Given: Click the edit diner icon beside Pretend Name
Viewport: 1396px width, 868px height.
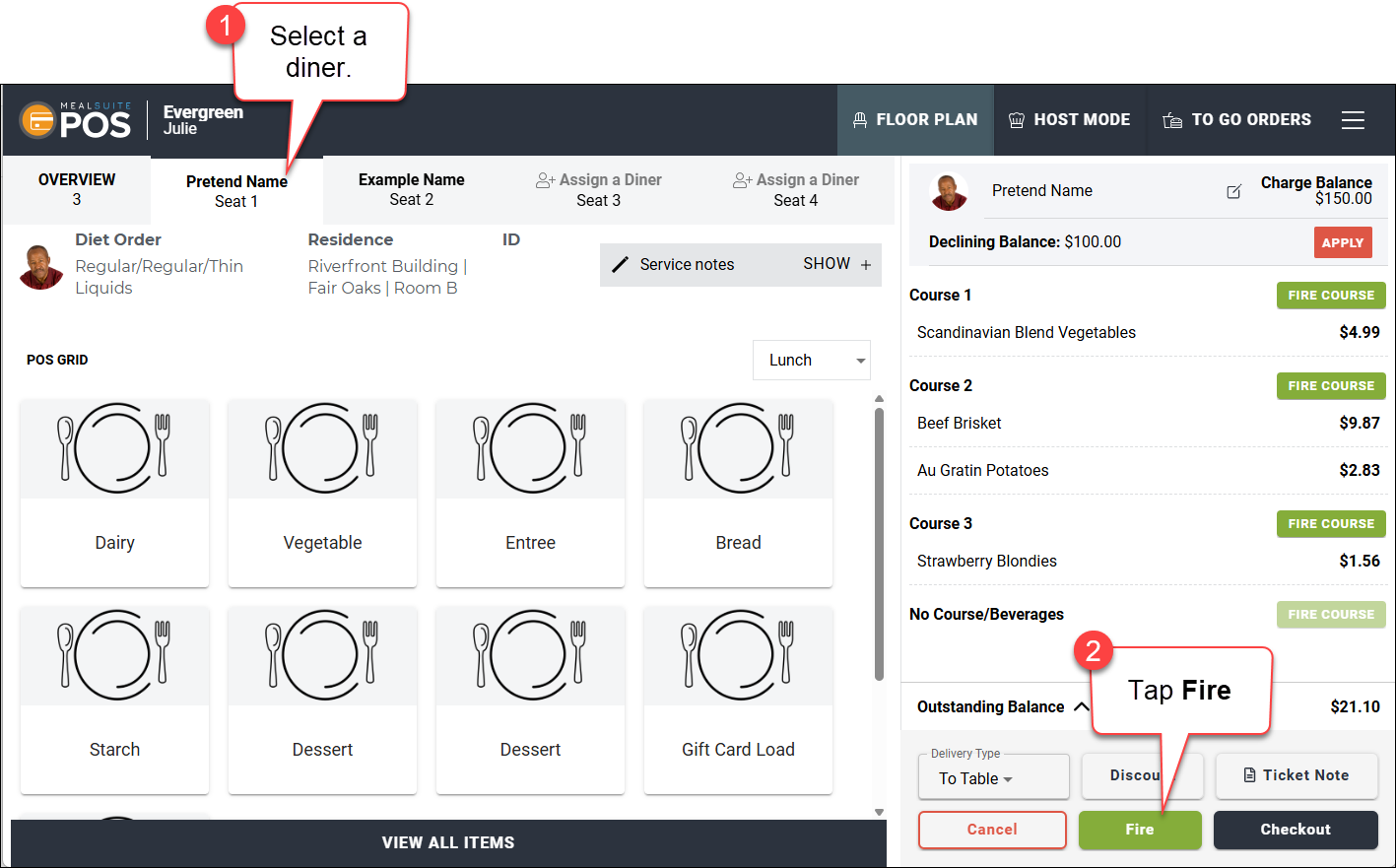Looking at the screenshot, I should coord(1233,191).
